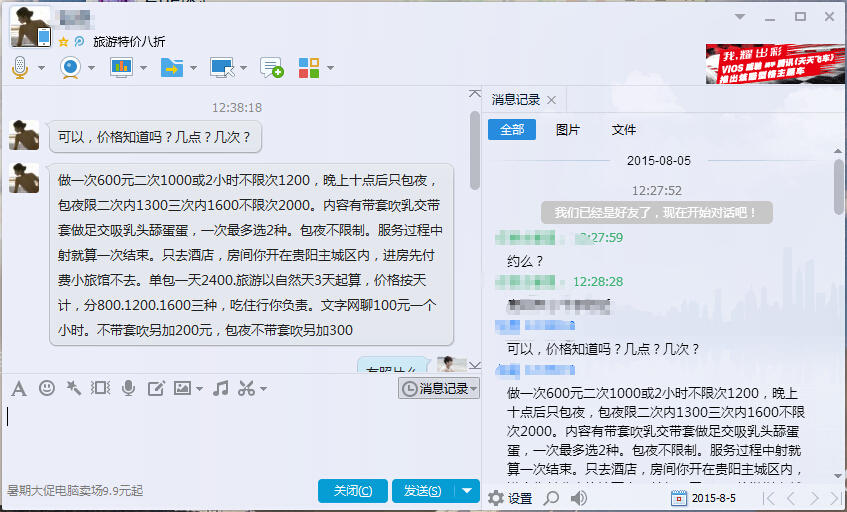Click the music note icon
The width and height of the screenshot is (847, 512).
point(221,388)
